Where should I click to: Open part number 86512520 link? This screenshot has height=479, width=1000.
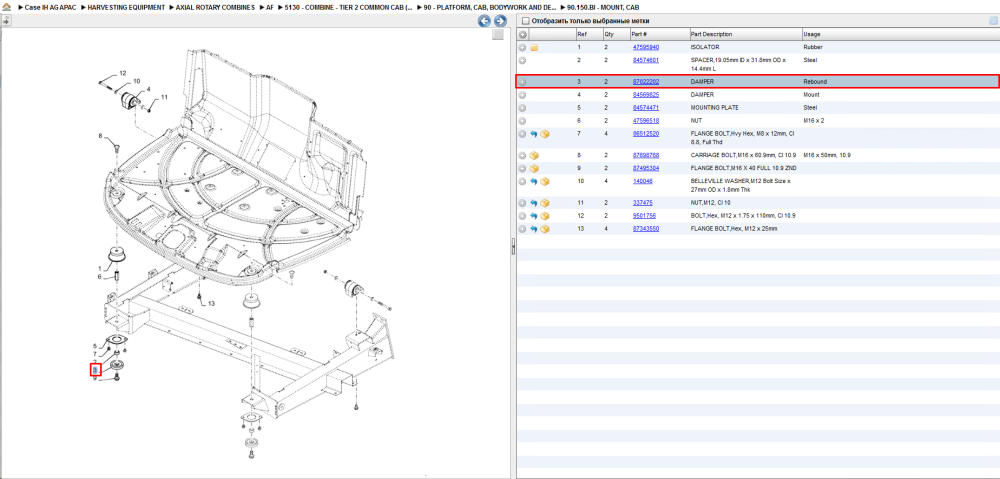point(645,133)
